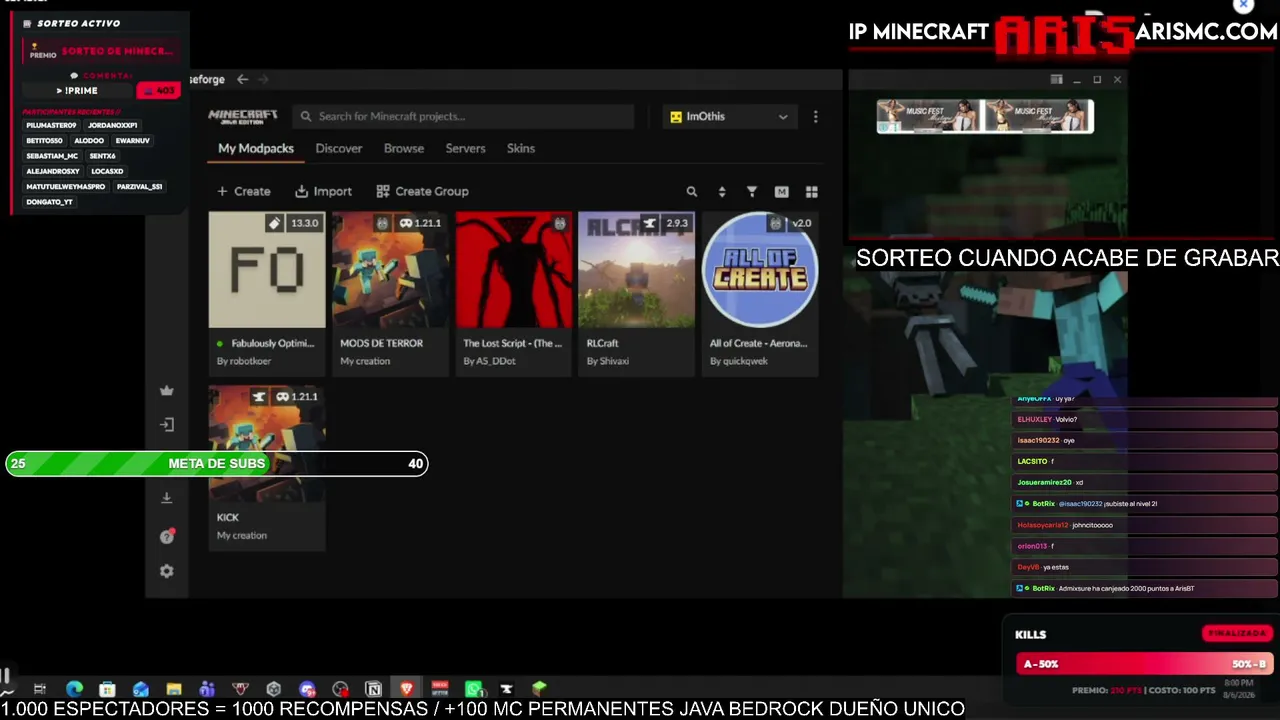Click the !PRIME command button in the overlay
Viewport: 1280px width, 720px height.
coord(77,90)
